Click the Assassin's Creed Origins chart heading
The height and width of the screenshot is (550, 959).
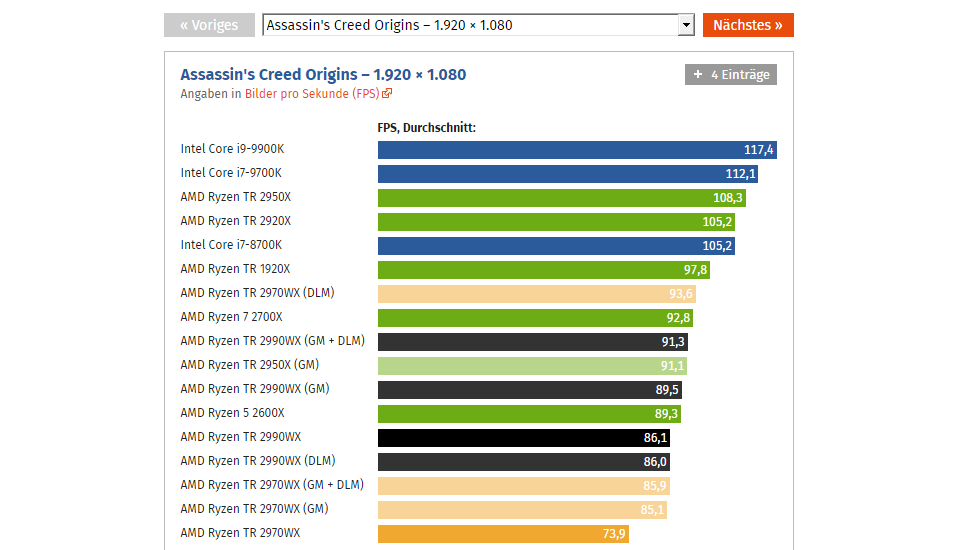[323, 75]
